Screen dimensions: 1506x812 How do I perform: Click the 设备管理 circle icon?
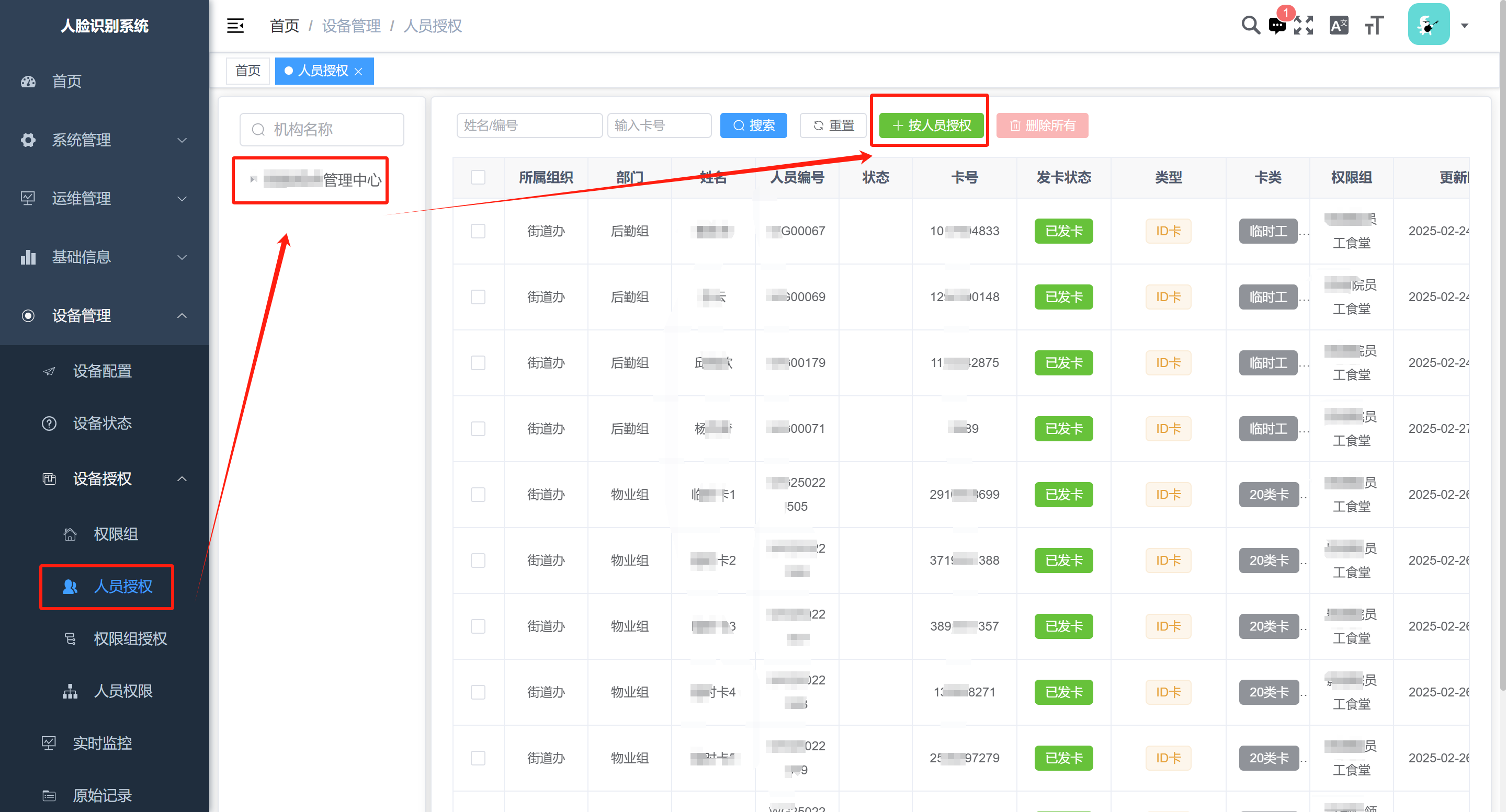pyautogui.click(x=28, y=316)
